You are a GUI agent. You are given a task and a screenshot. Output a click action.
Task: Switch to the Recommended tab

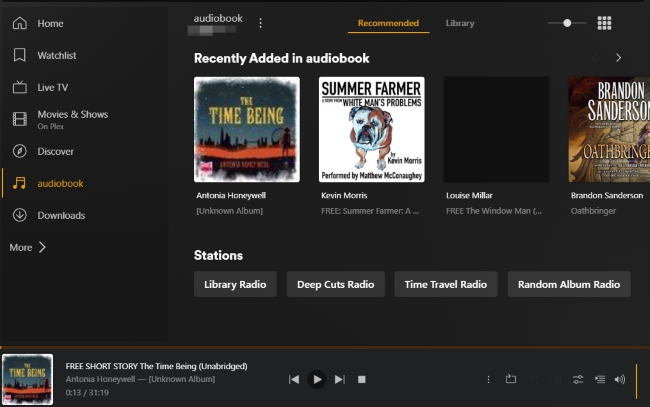(x=388, y=23)
